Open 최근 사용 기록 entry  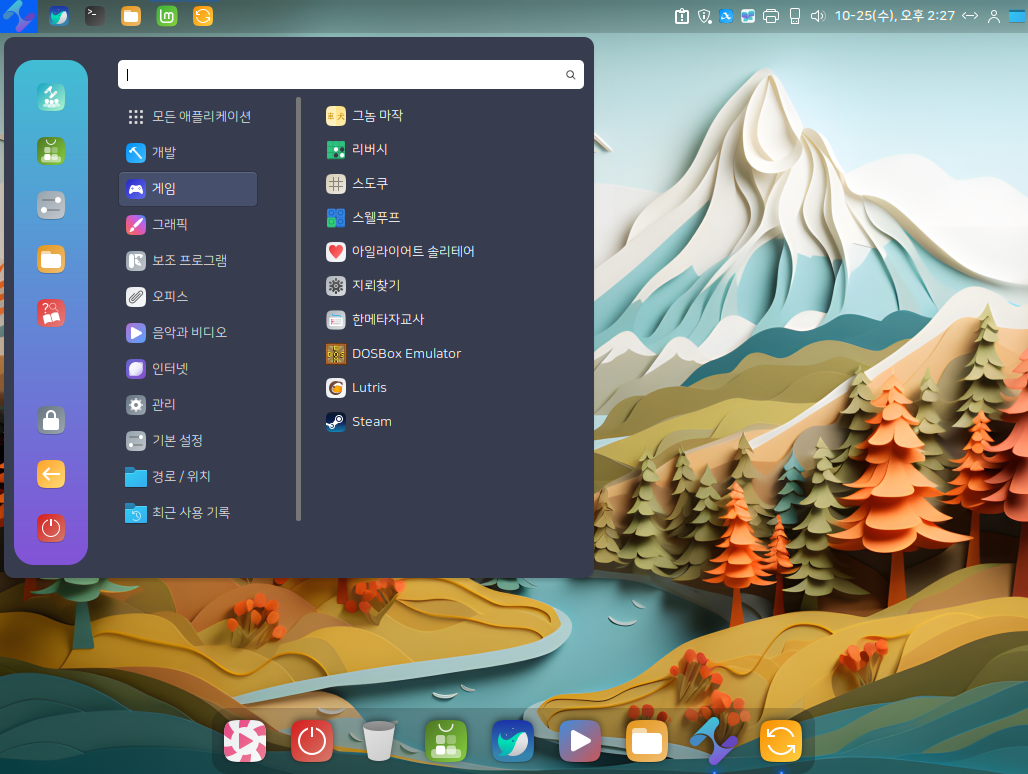pyautogui.click(x=190, y=513)
